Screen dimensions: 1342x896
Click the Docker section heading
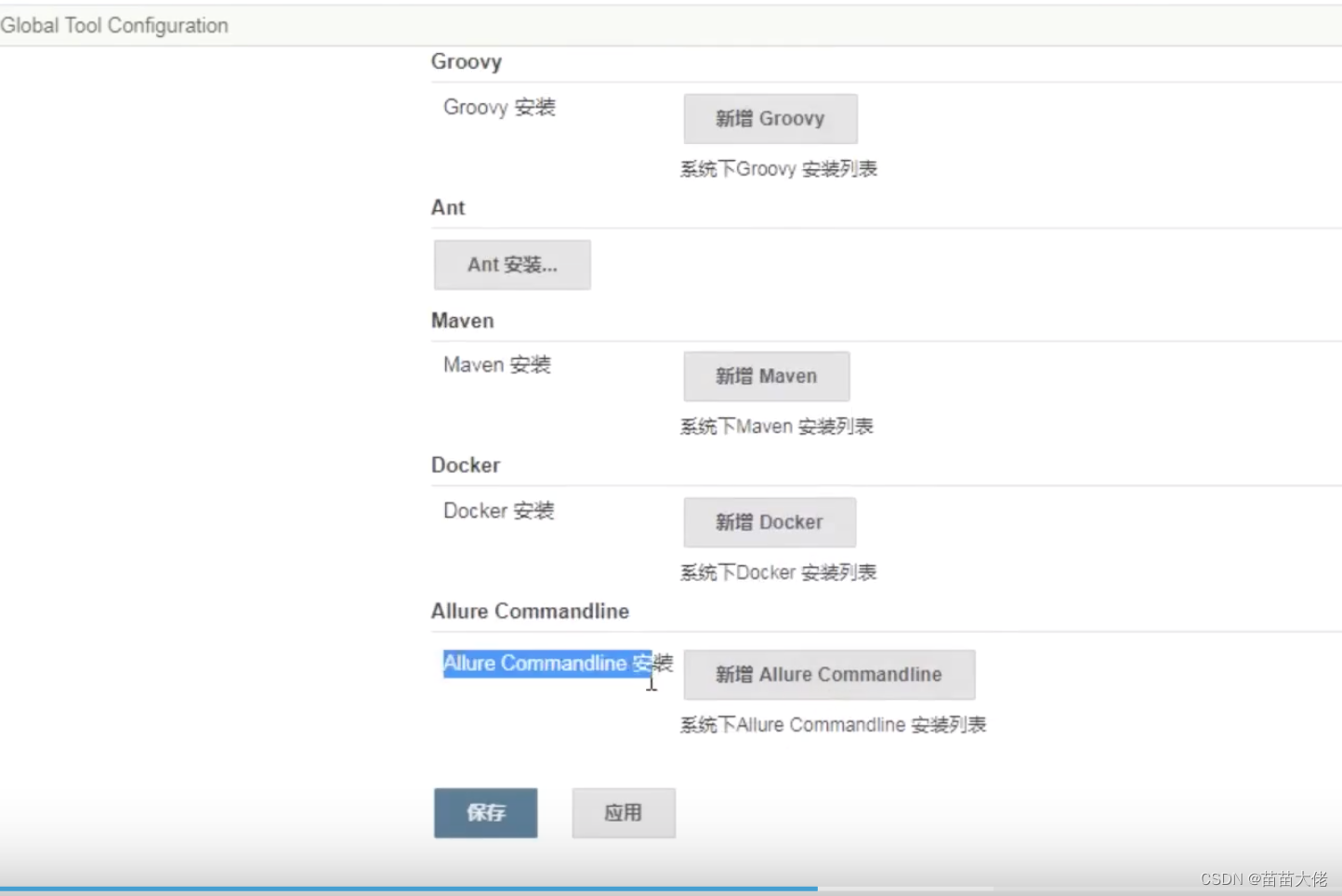(466, 466)
